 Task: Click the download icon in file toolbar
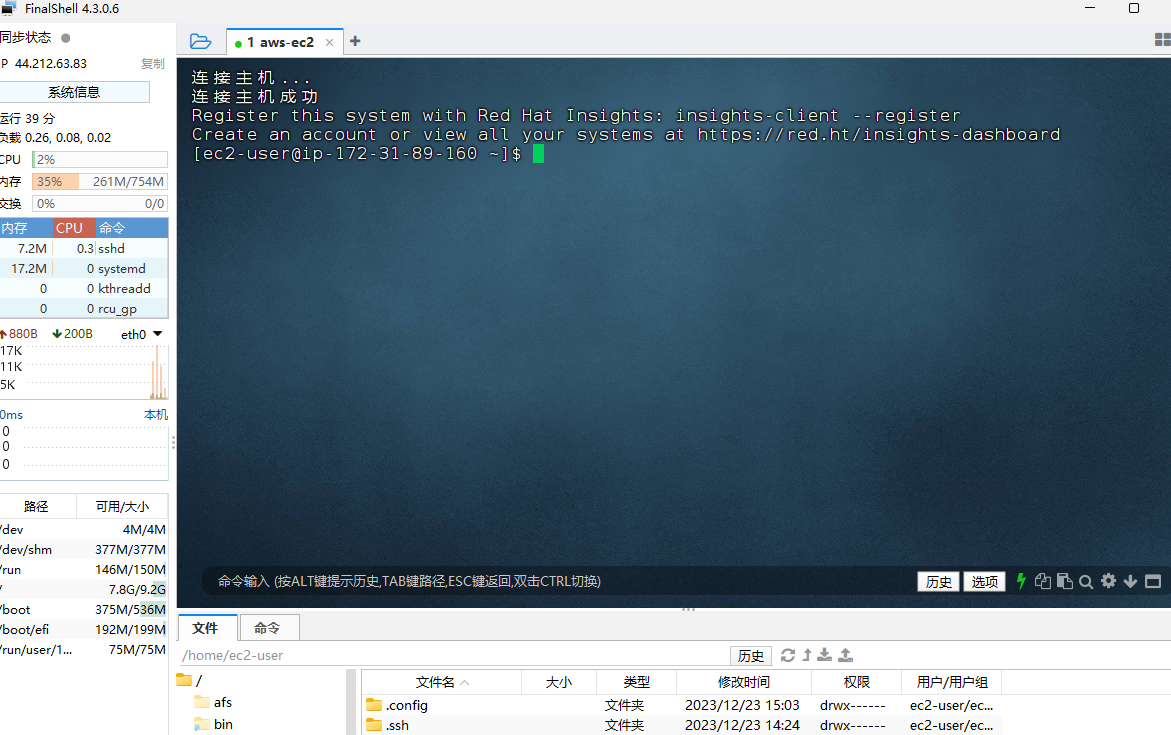click(824, 655)
